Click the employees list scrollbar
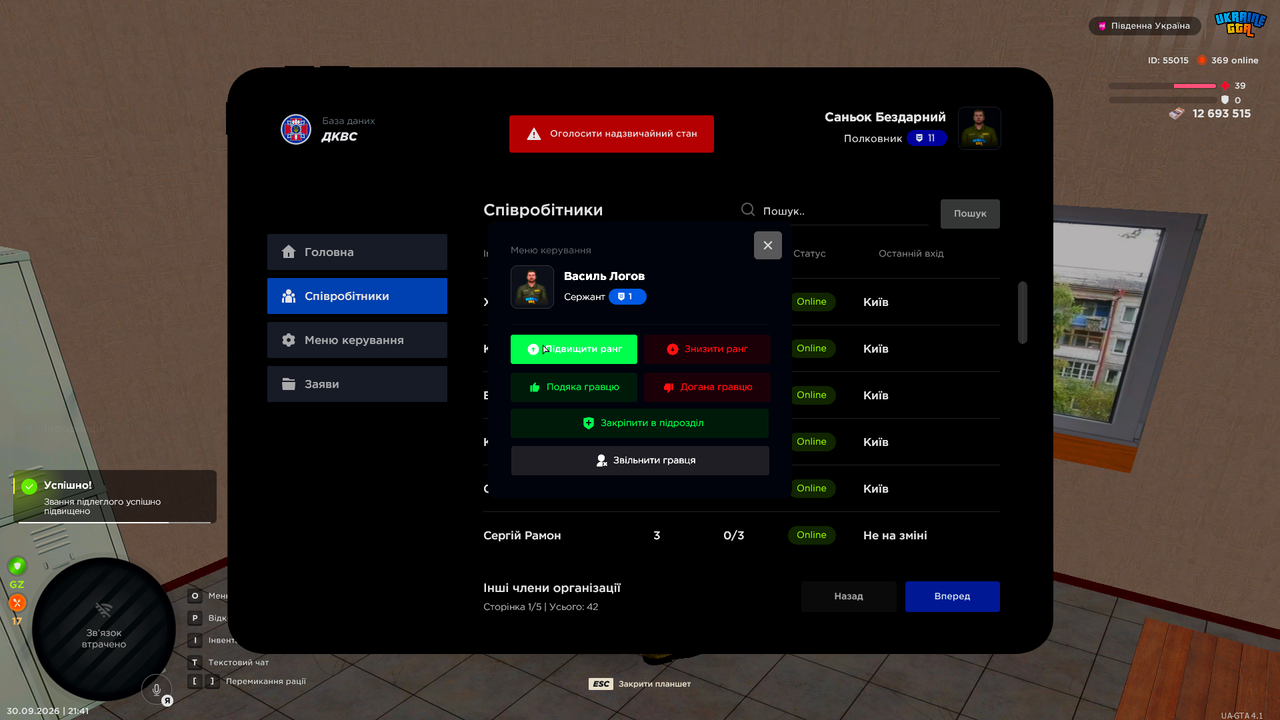 tap(1022, 312)
